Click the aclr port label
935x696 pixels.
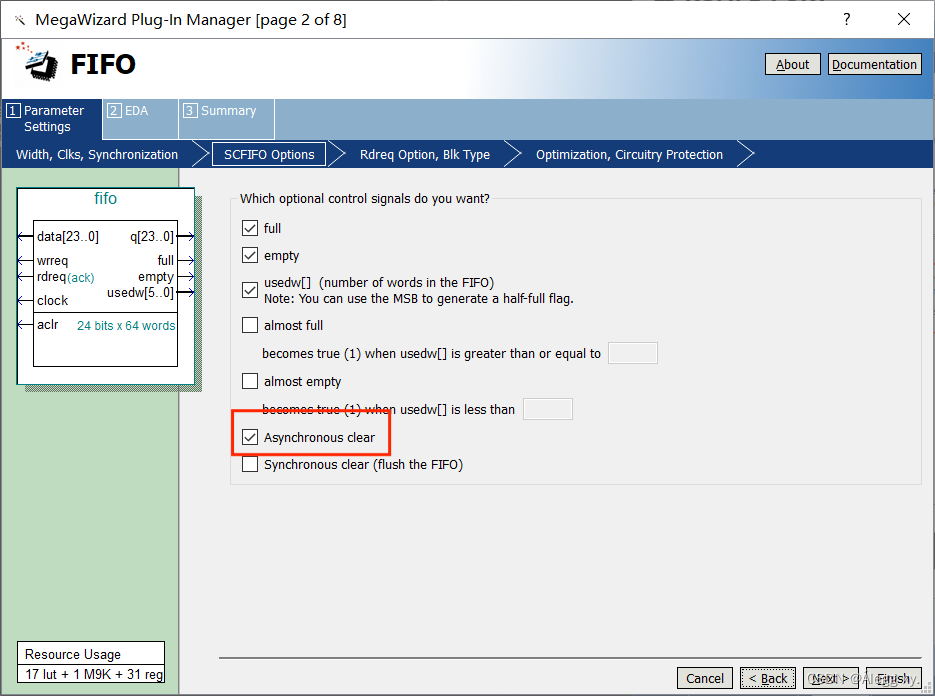(48, 324)
